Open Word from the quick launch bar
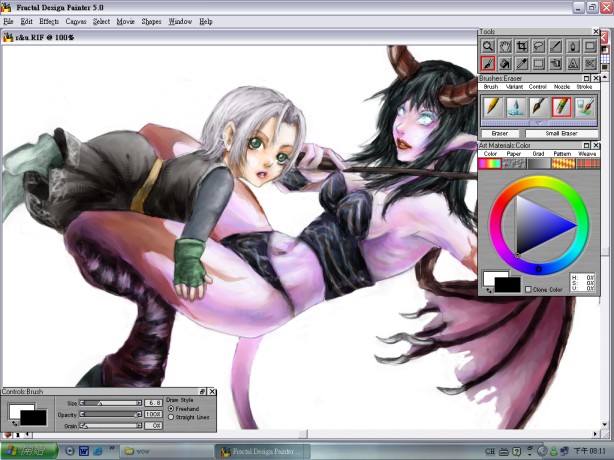614x460 pixels. 83,451
